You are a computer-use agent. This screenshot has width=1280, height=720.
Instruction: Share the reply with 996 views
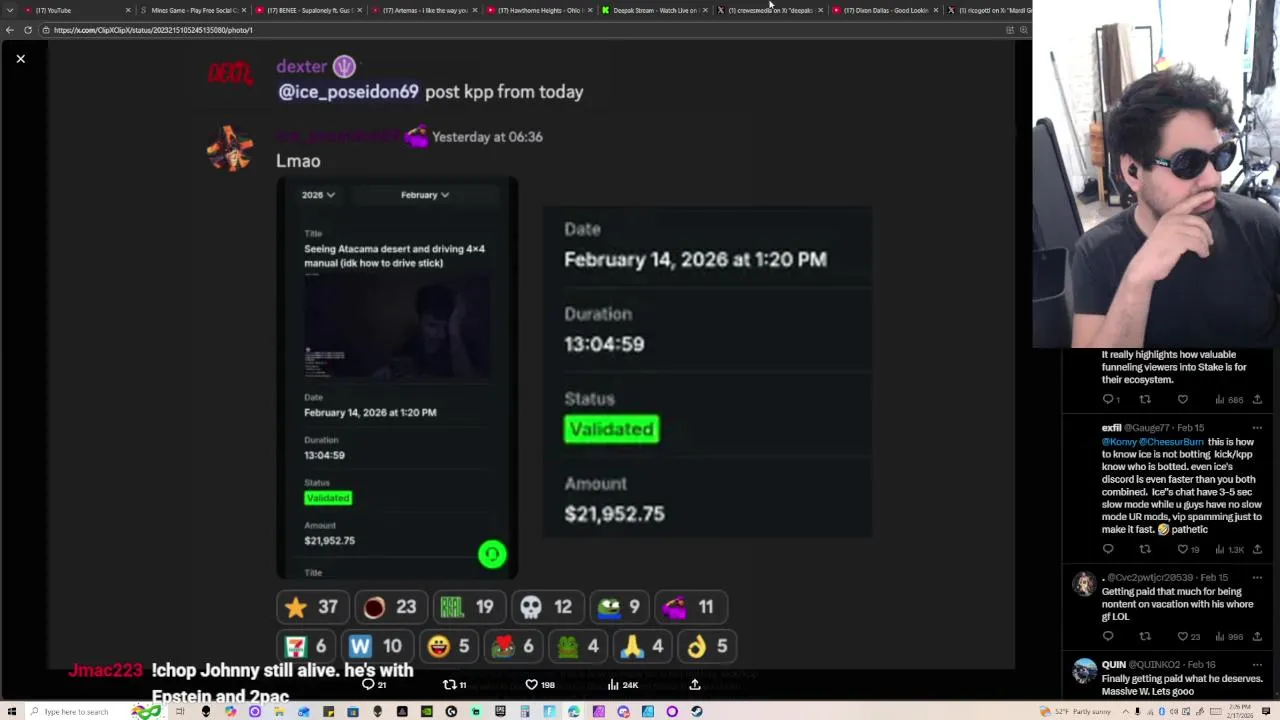(1257, 637)
